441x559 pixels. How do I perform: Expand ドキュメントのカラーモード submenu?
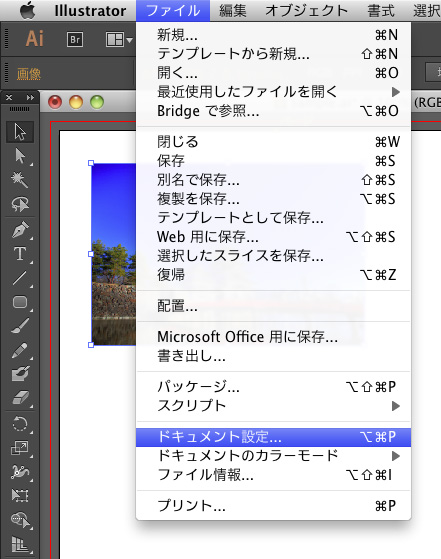tap(273, 456)
